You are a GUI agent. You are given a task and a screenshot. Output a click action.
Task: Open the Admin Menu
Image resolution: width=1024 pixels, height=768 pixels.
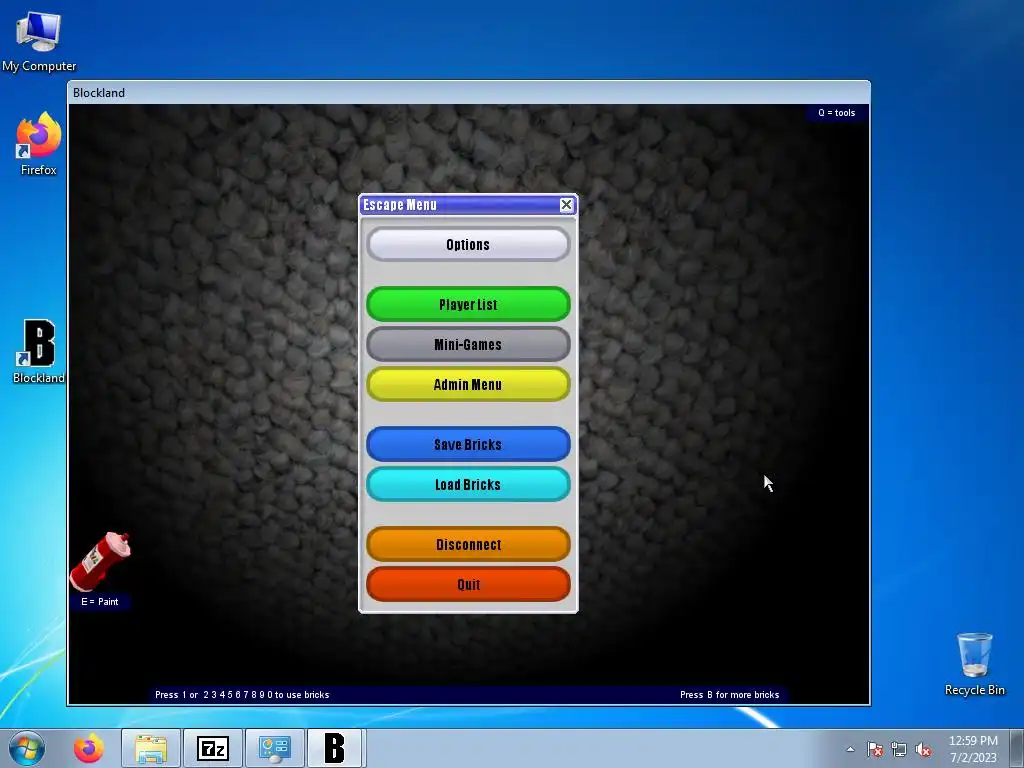(x=468, y=385)
